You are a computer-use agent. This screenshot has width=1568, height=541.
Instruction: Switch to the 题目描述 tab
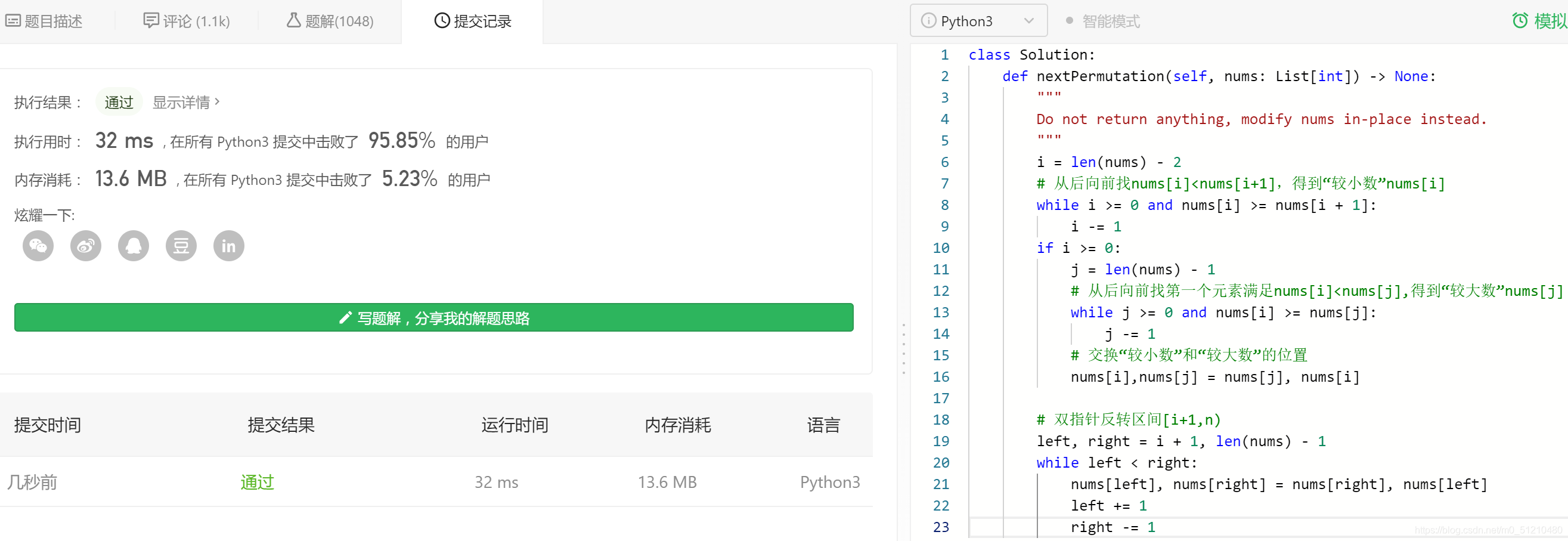coord(44,21)
